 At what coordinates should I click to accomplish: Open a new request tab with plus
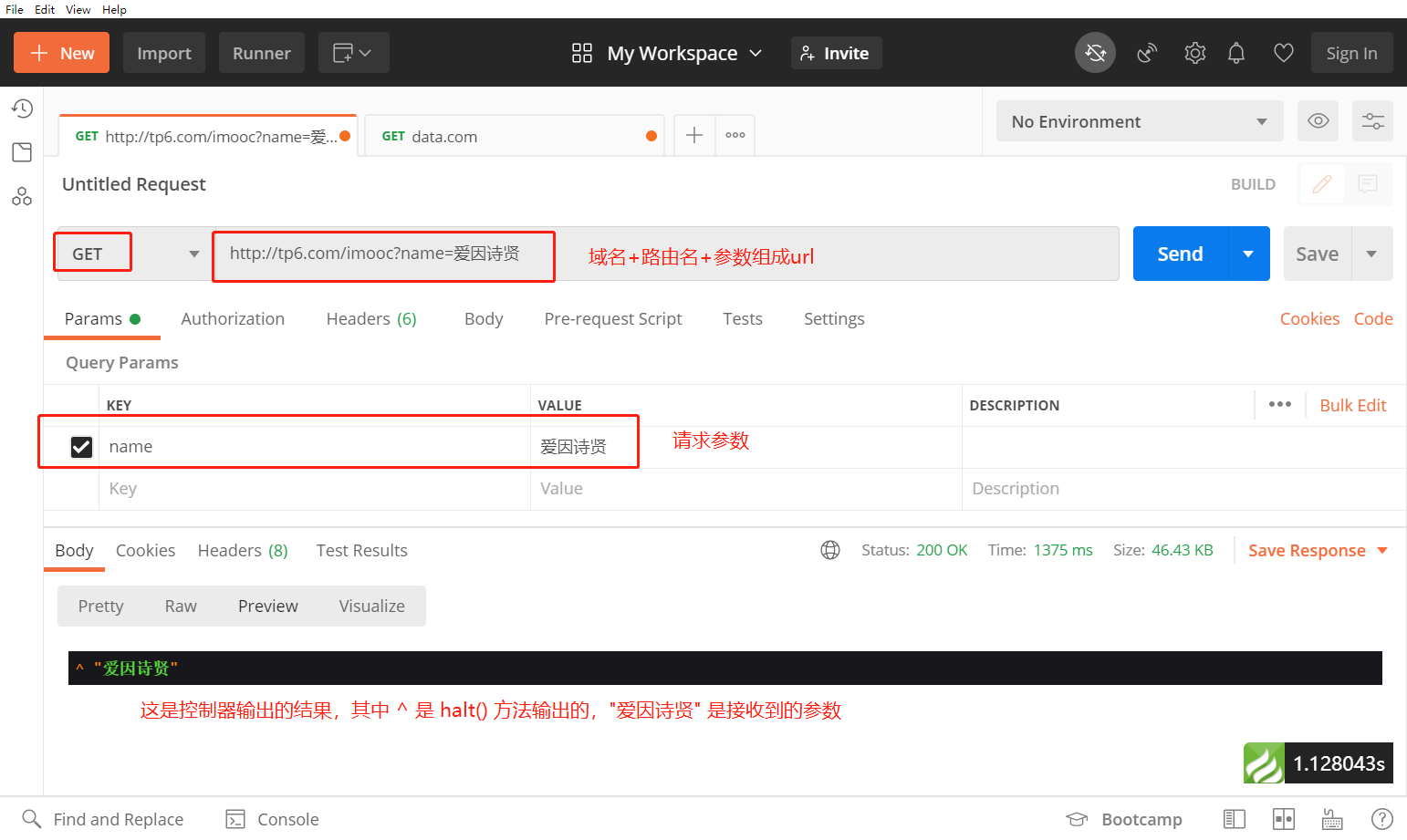click(x=694, y=135)
